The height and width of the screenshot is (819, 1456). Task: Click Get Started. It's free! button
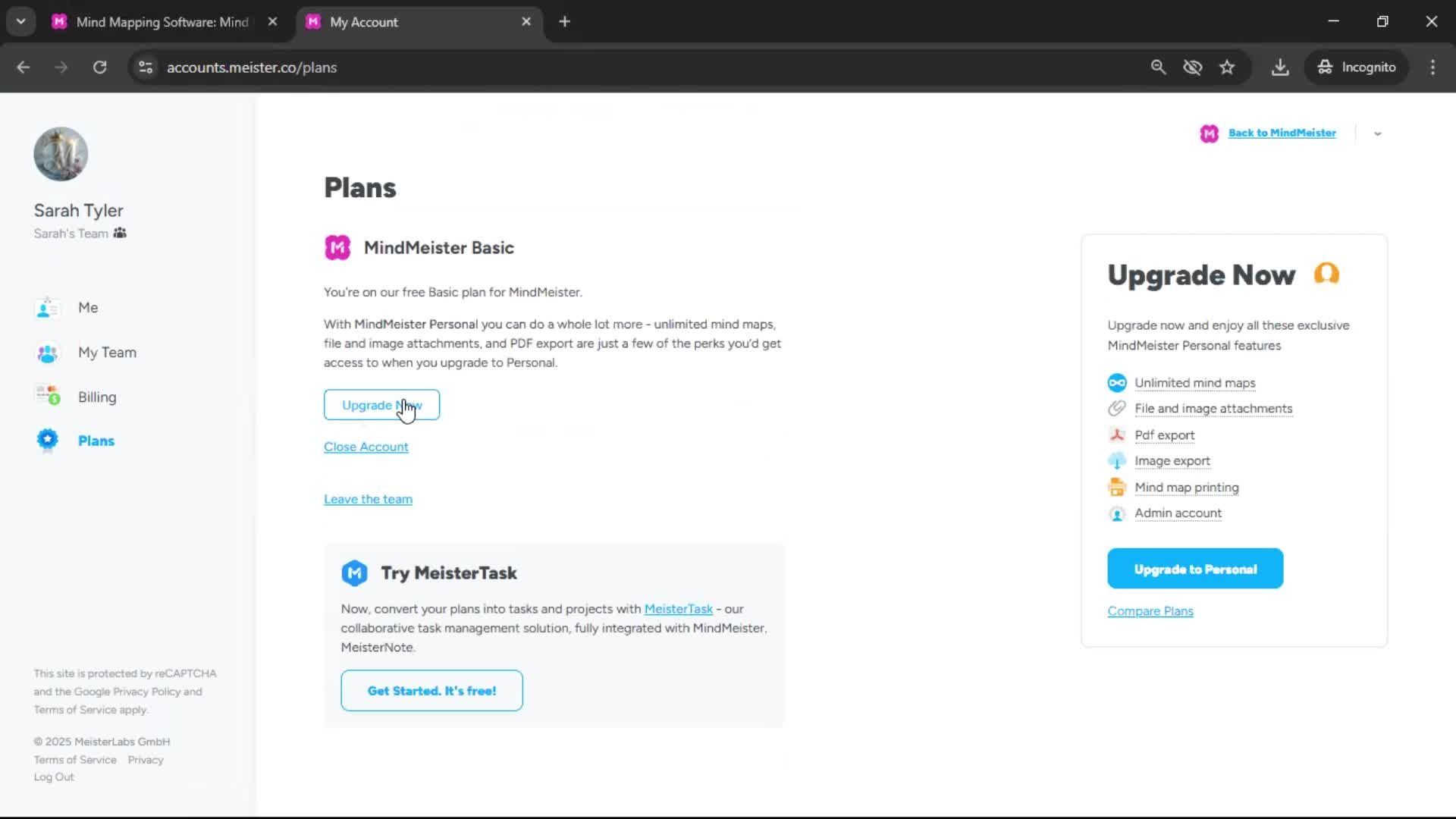pyautogui.click(x=431, y=691)
